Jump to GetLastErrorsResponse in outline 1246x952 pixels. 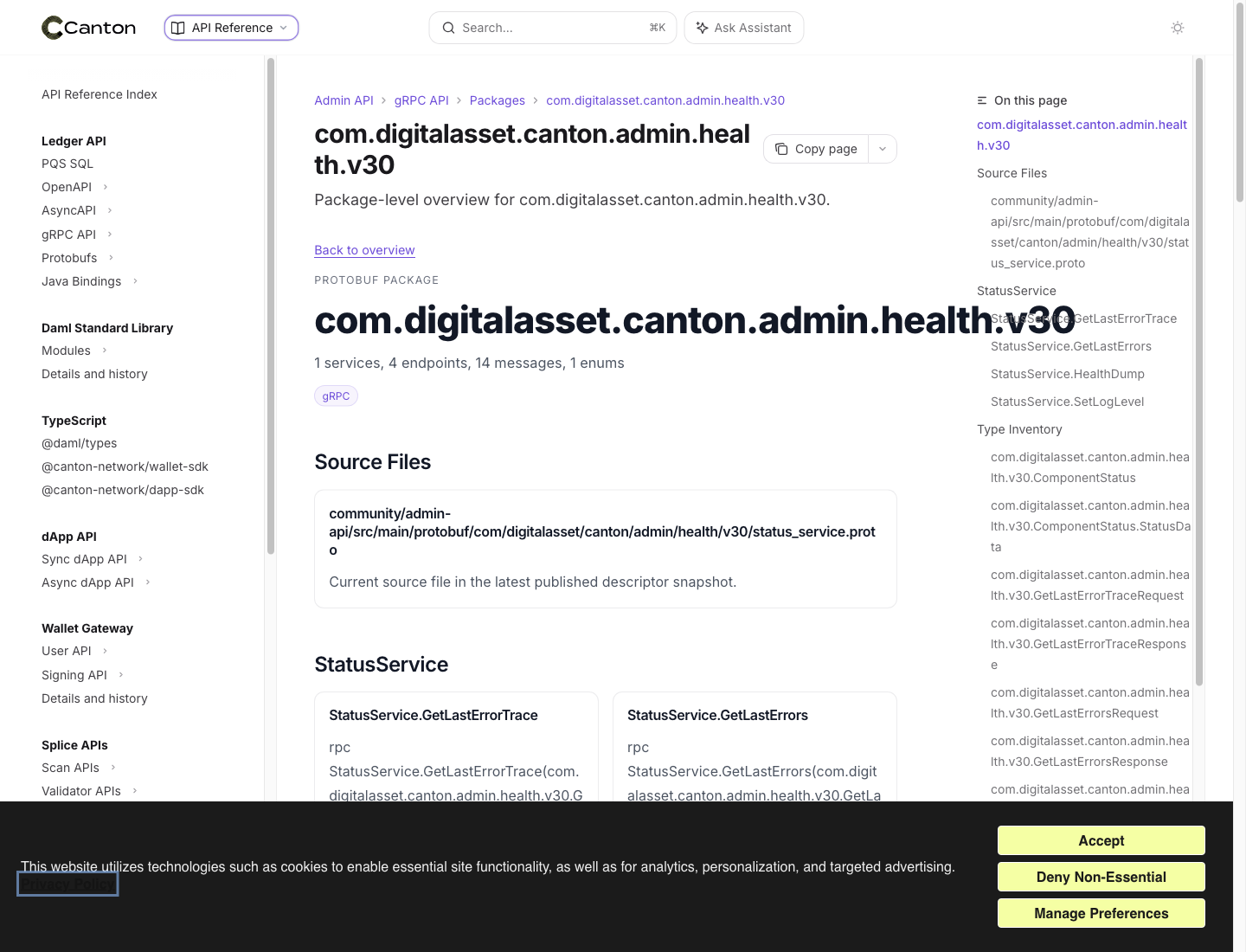[1090, 751]
